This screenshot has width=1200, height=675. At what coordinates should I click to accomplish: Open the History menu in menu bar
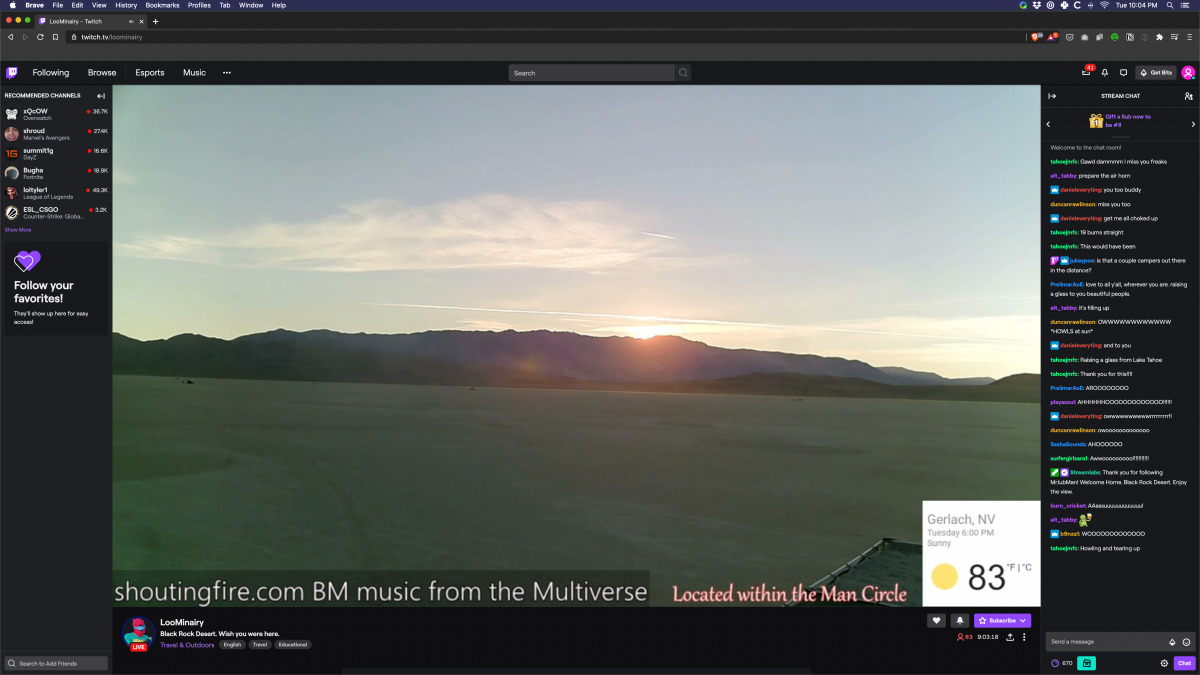[126, 5]
